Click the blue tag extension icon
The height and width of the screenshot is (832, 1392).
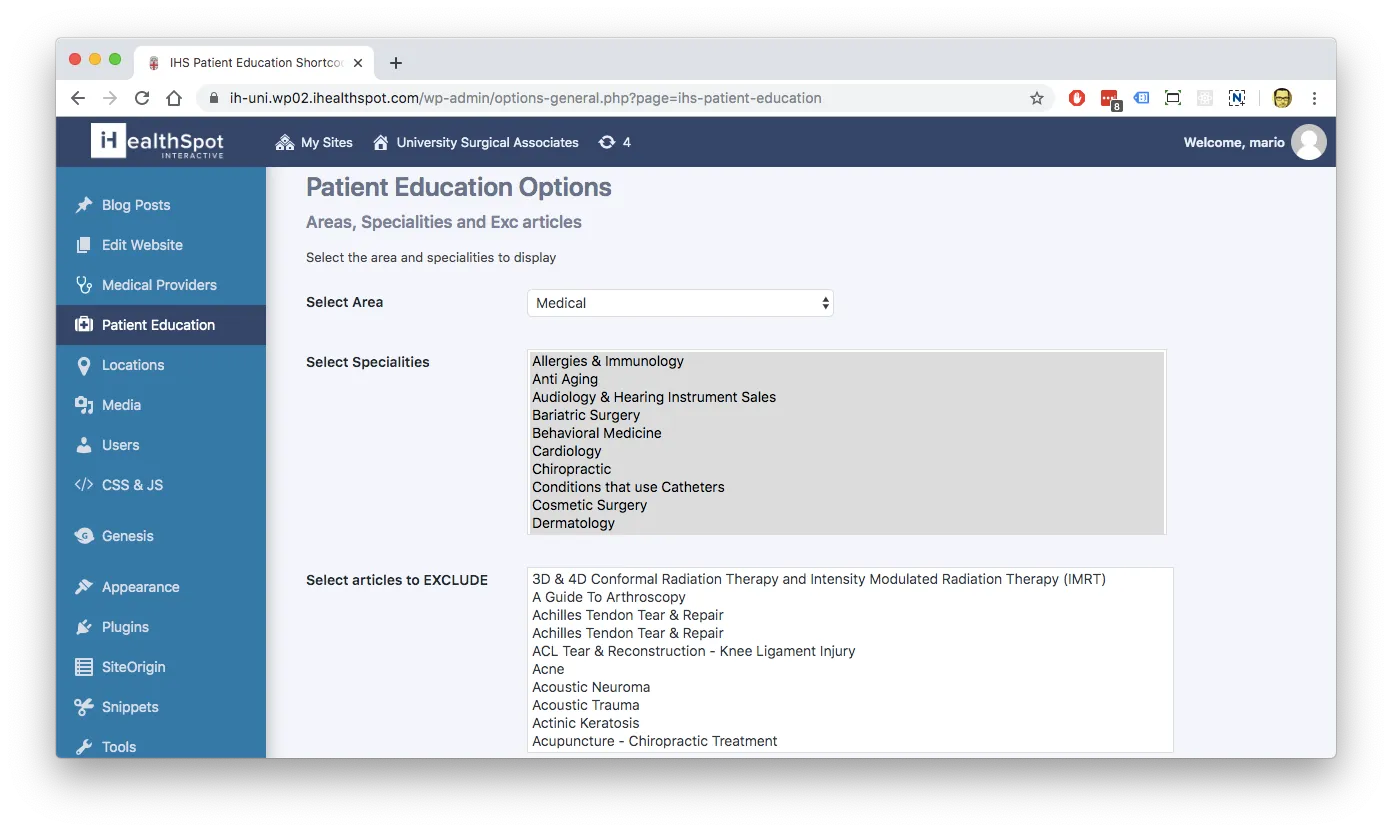coord(1141,98)
